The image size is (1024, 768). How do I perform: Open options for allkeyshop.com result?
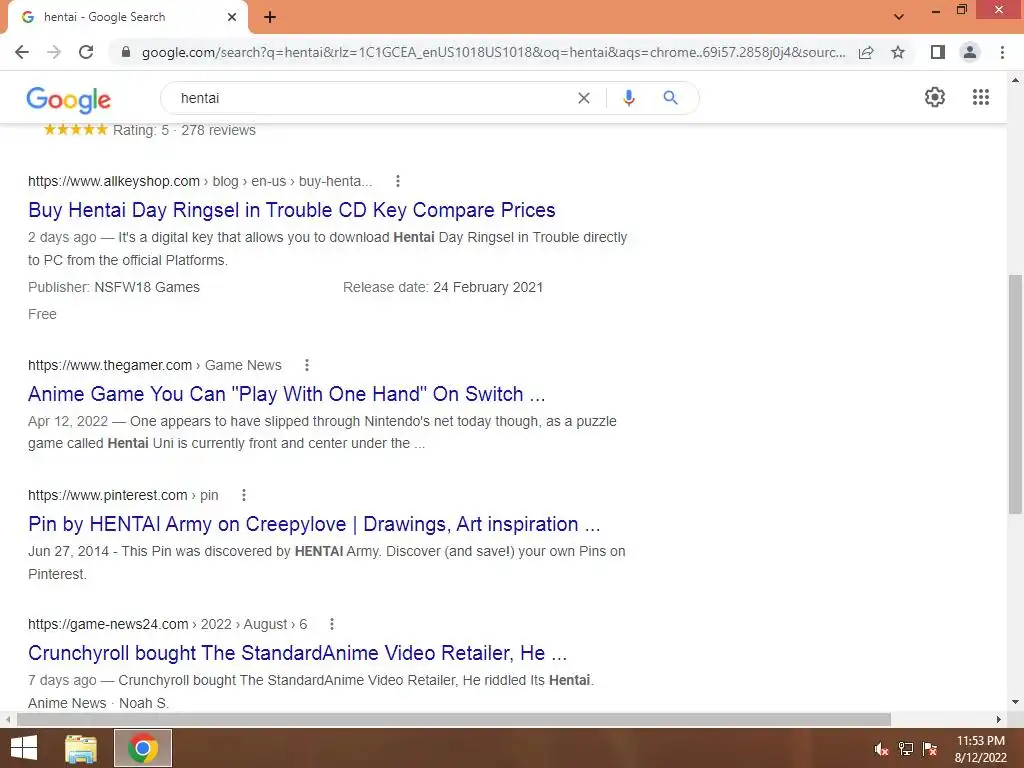(398, 181)
